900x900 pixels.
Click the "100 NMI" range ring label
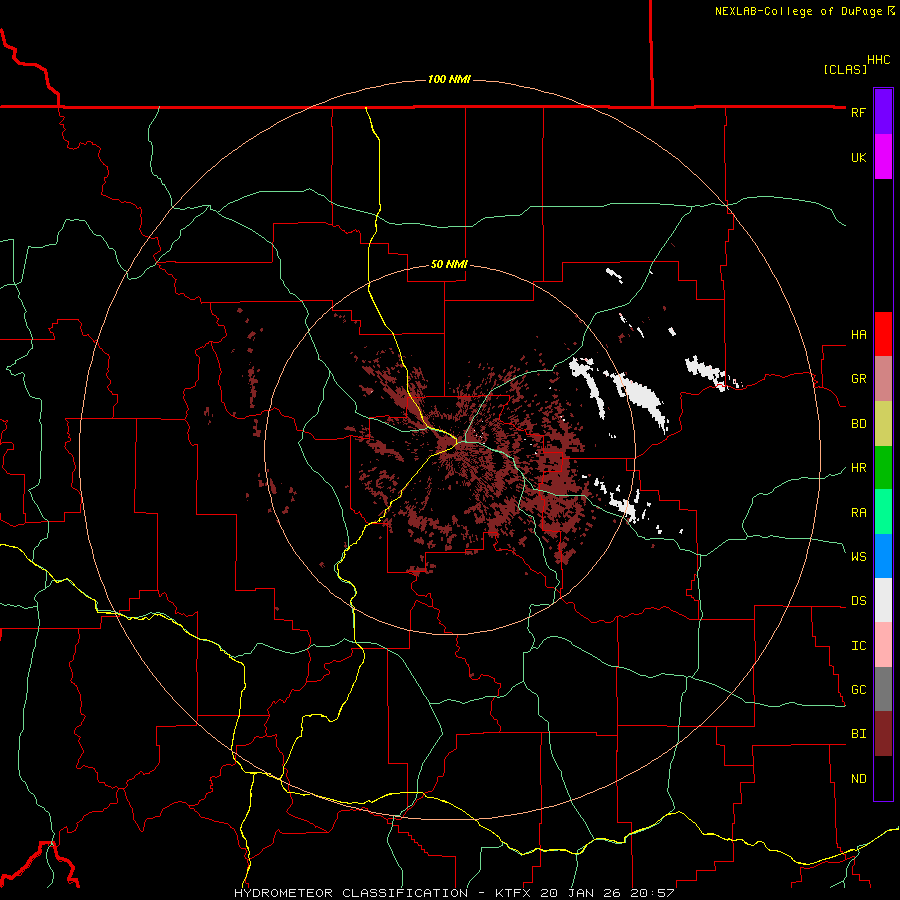tap(449, 79)
